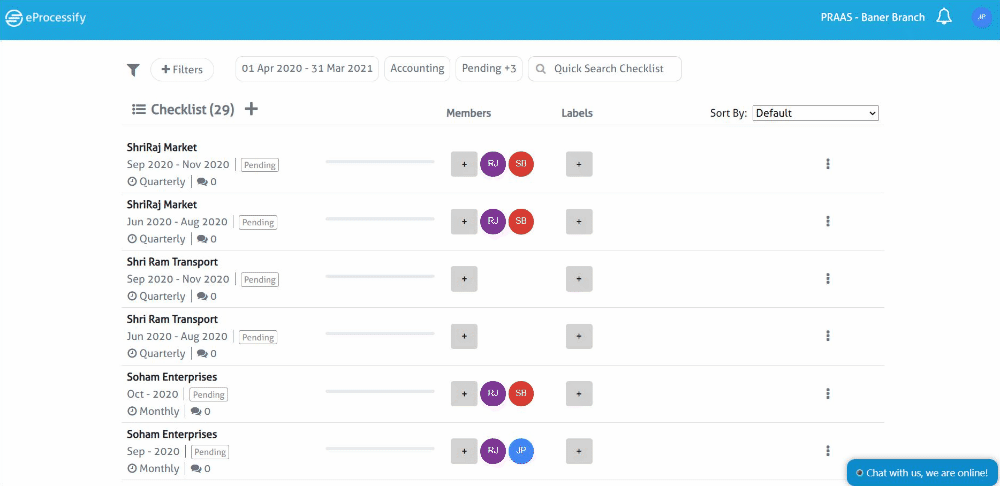Image resolution: width=1000 pixels, height=486 pixels.
Task: Open options menu for ShriRaj Market Jun-Aug
Action: [828, 221]
